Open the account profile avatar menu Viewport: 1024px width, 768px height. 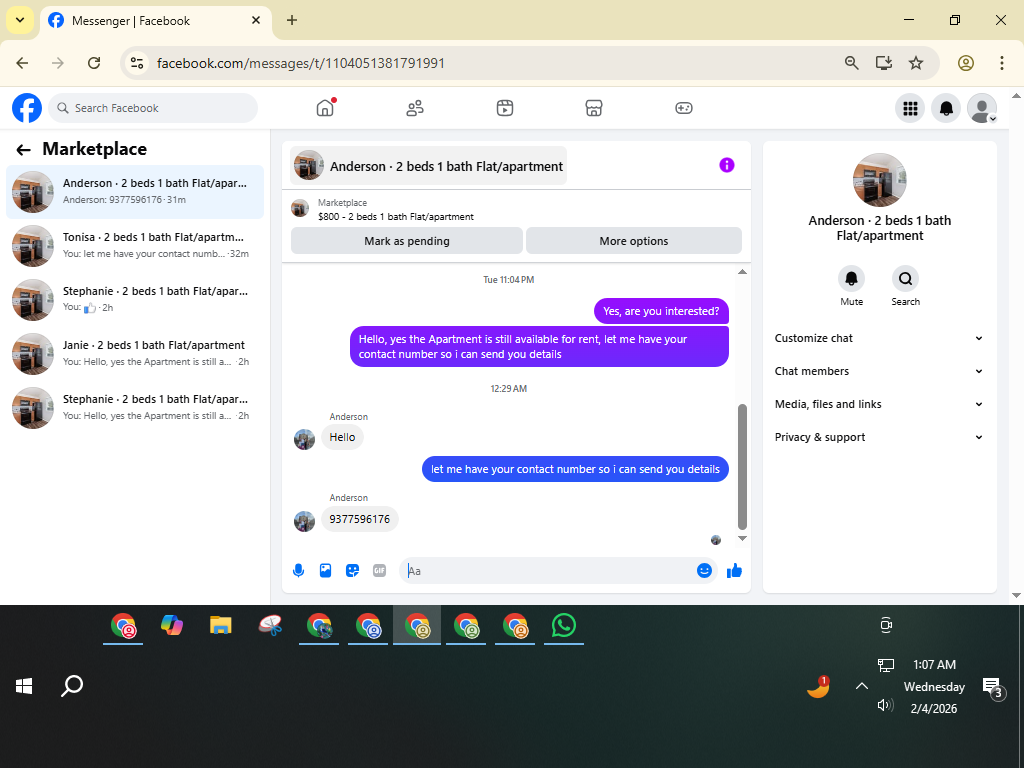point(982,108)
